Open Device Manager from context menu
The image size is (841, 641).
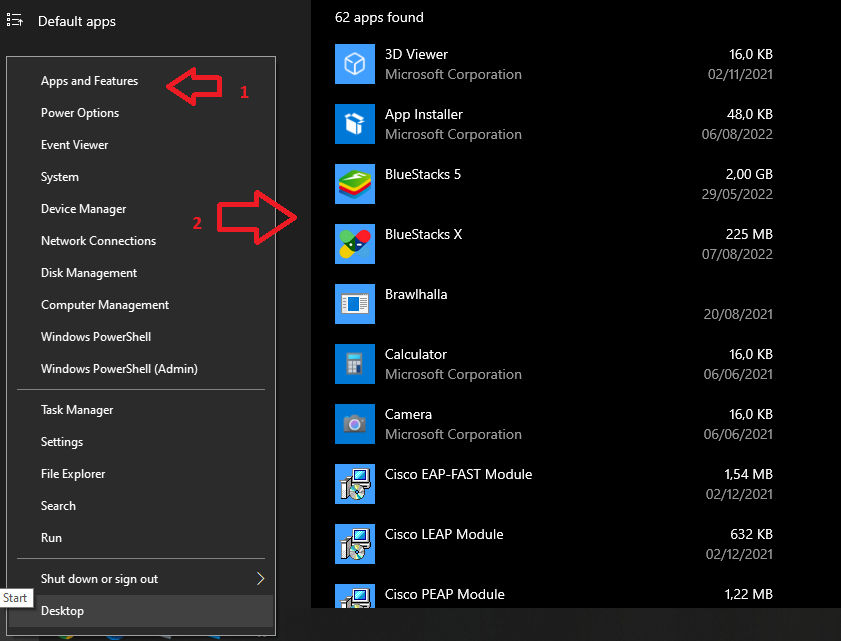click(84, 209)
